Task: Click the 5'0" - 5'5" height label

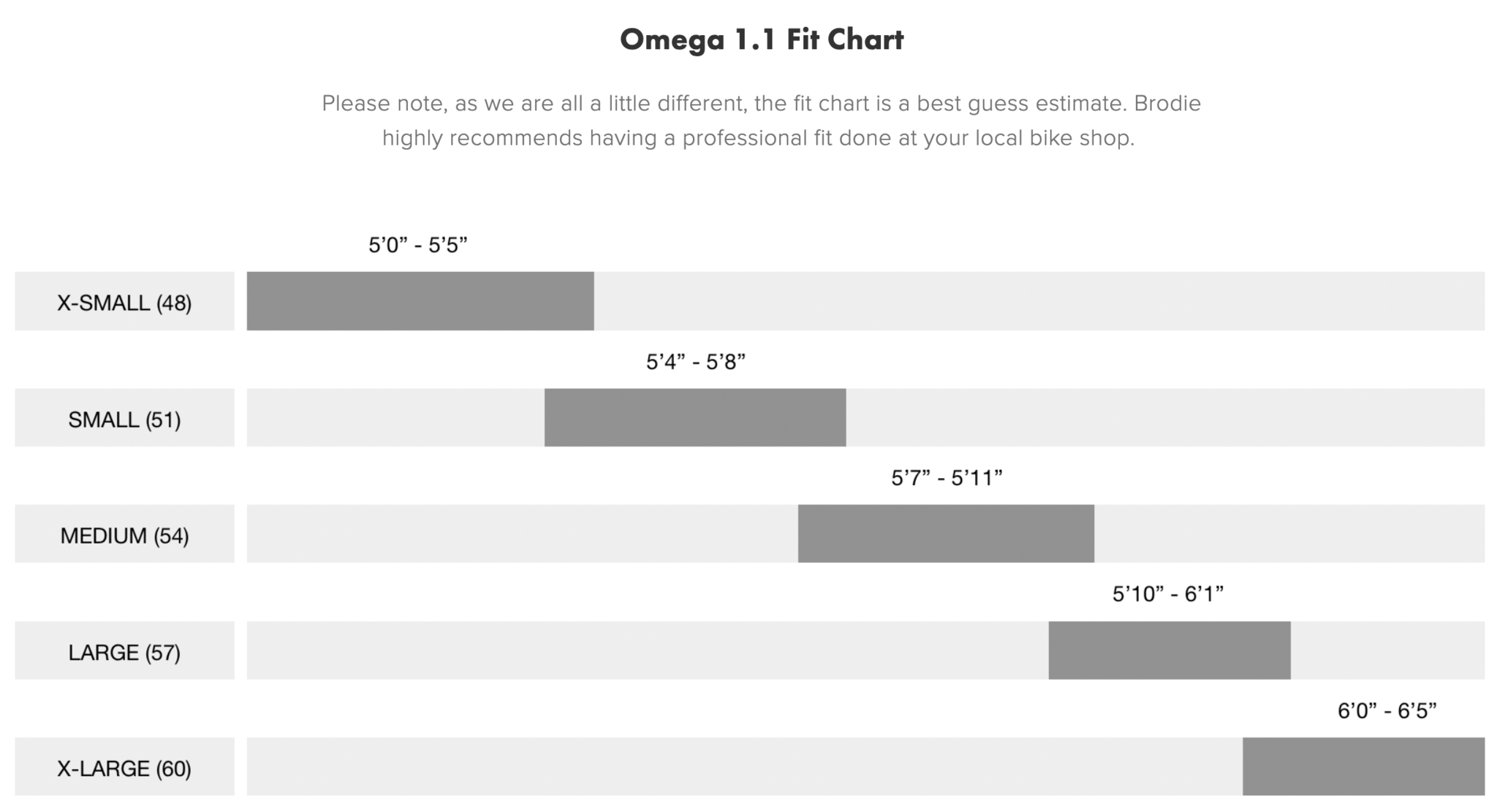Action: pyautogui.click(x=418, y=245)
